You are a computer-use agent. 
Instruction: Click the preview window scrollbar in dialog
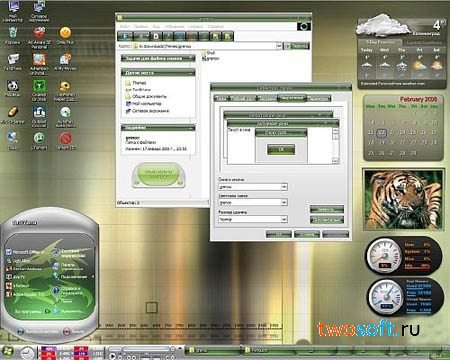336,145
